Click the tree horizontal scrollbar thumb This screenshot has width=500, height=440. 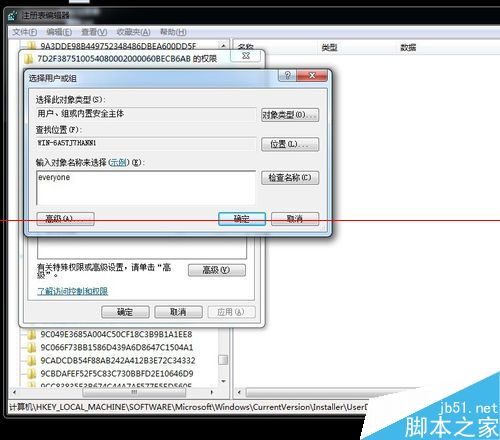(x=134, y=392)
